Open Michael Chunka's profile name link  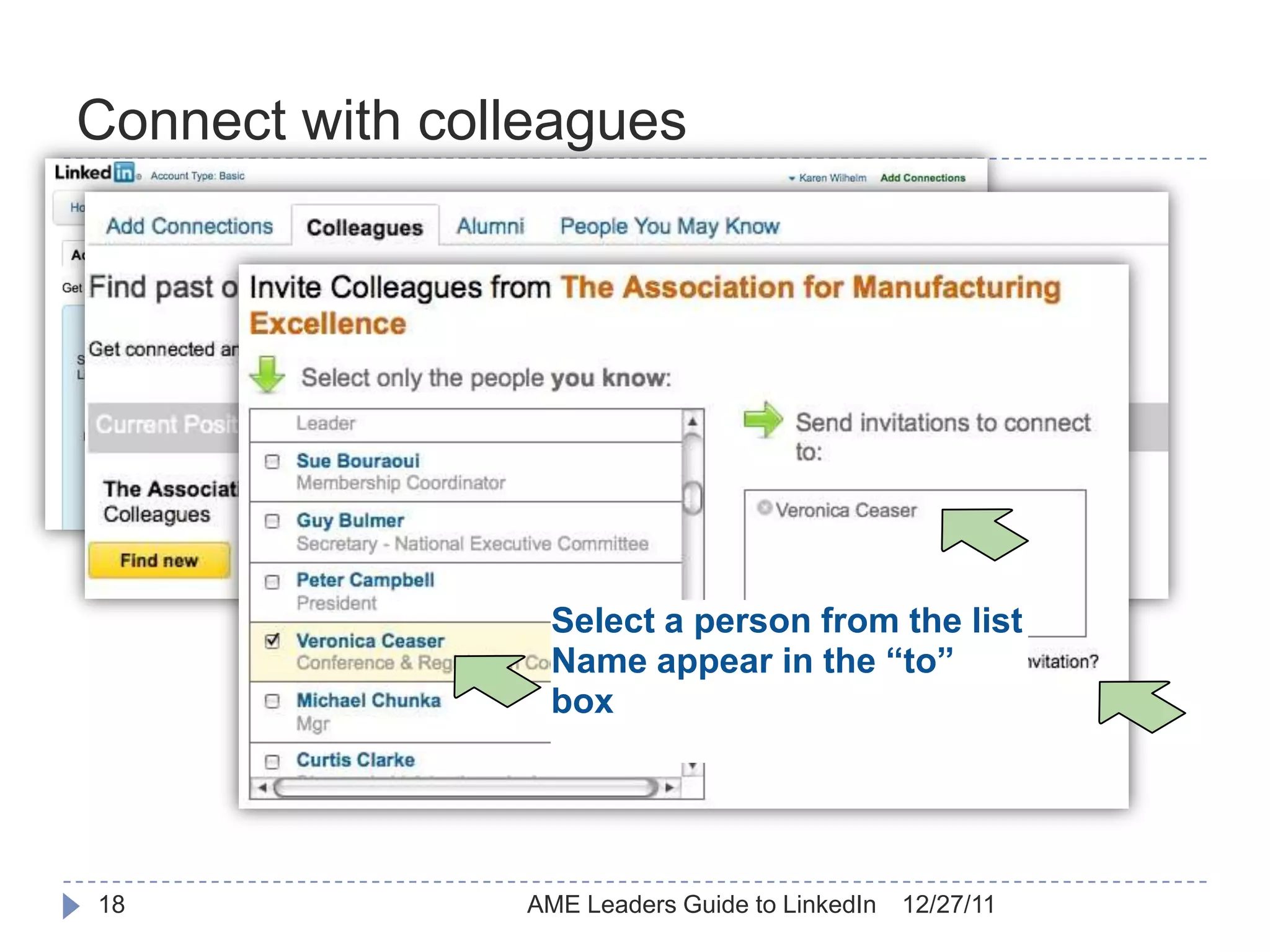pyautogui.click(x=368, y=700)
